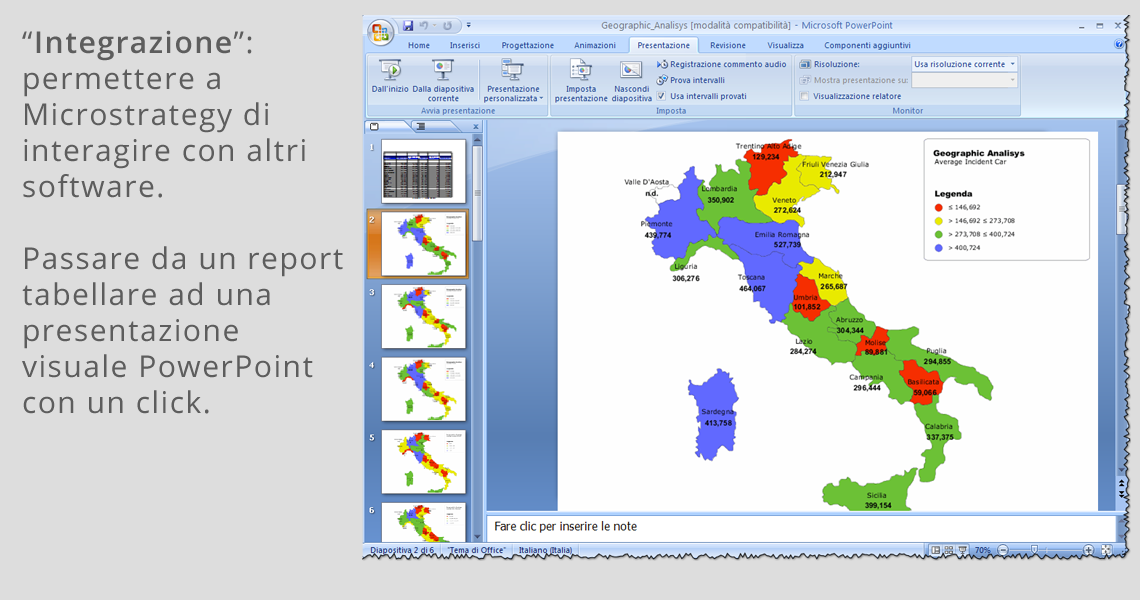
Task: Uncheck Usa intervalli provati checkbox
Action: click(662, 96)
